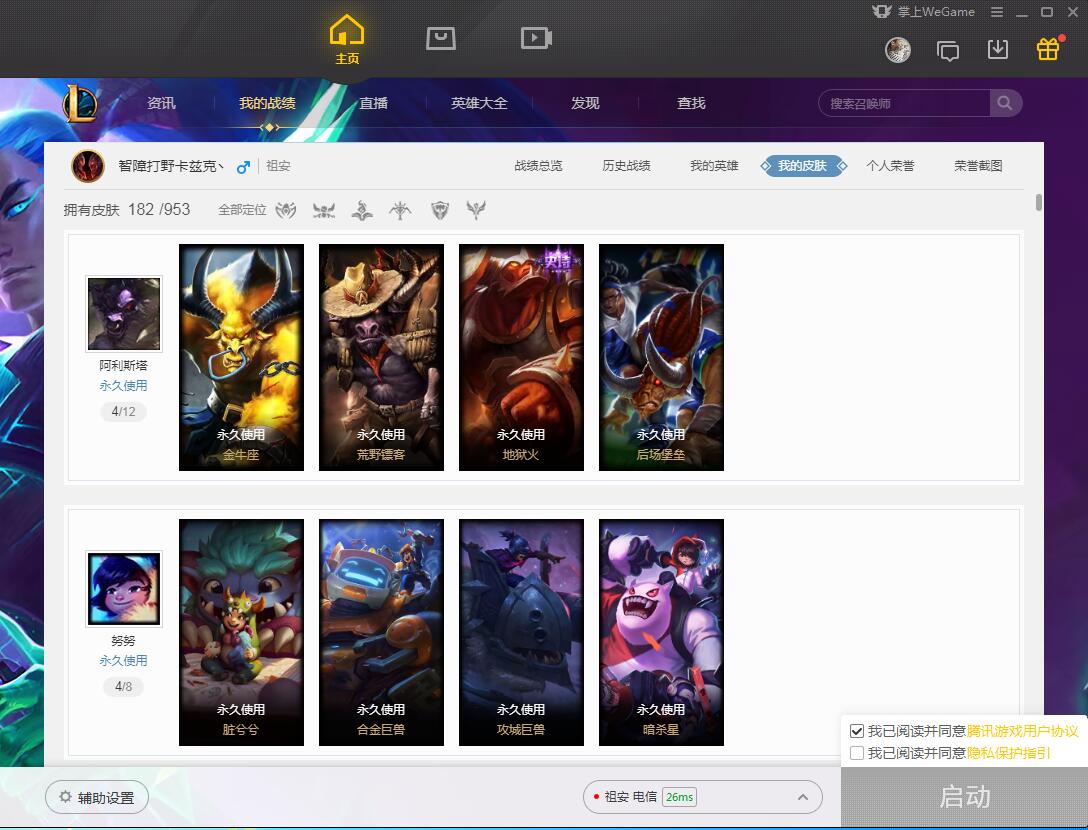Image resolution: width=1088 pixels, height=830 pixels.
Task: Click the 4/12 skin count badge
Action: [124, 412]
